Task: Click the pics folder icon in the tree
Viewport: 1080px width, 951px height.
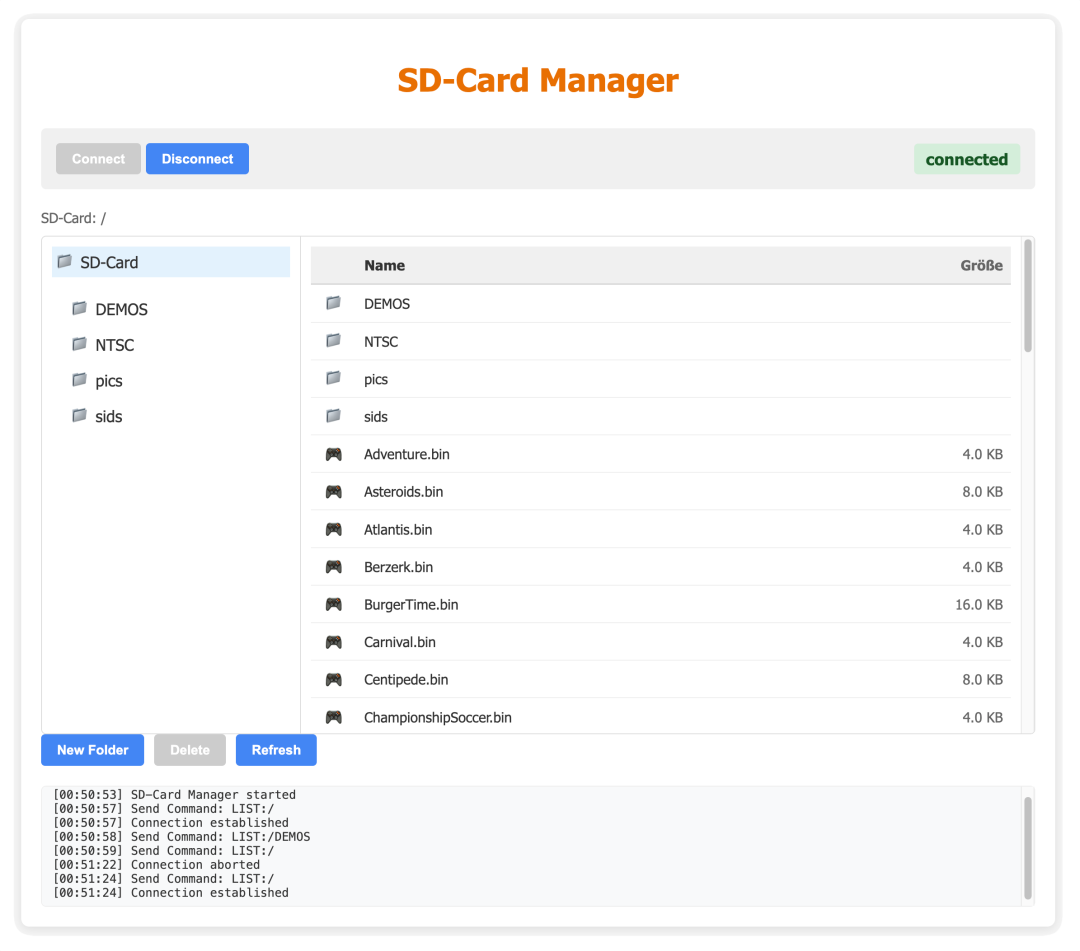Action: click(x=80, y=380)
